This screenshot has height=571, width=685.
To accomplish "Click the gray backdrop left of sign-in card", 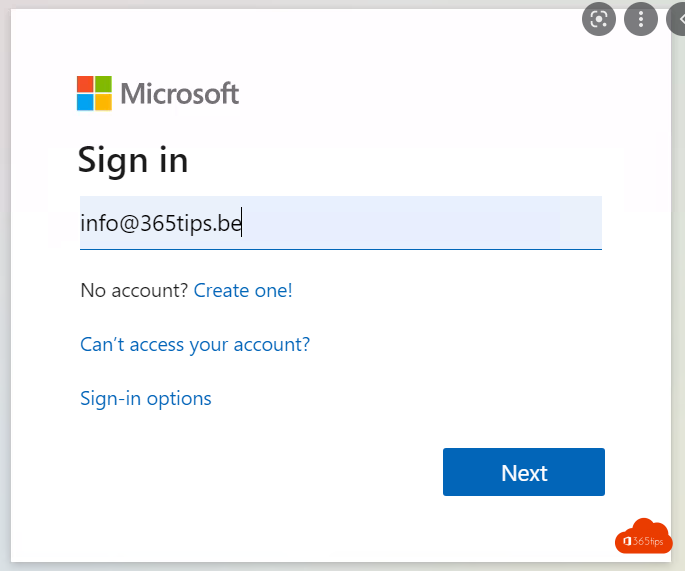I will (x=5, y=300).
